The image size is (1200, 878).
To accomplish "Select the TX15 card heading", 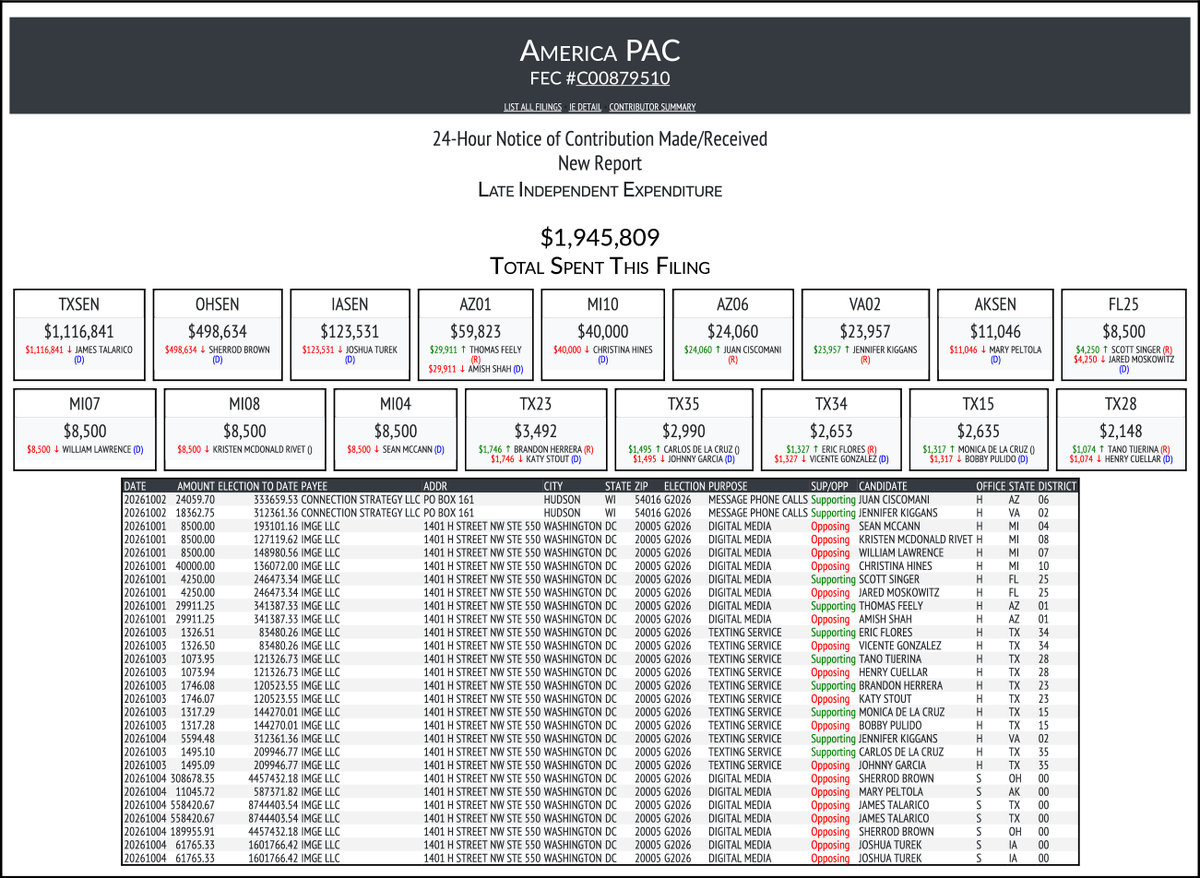I will pyautogui.click(x=979, y=403).
